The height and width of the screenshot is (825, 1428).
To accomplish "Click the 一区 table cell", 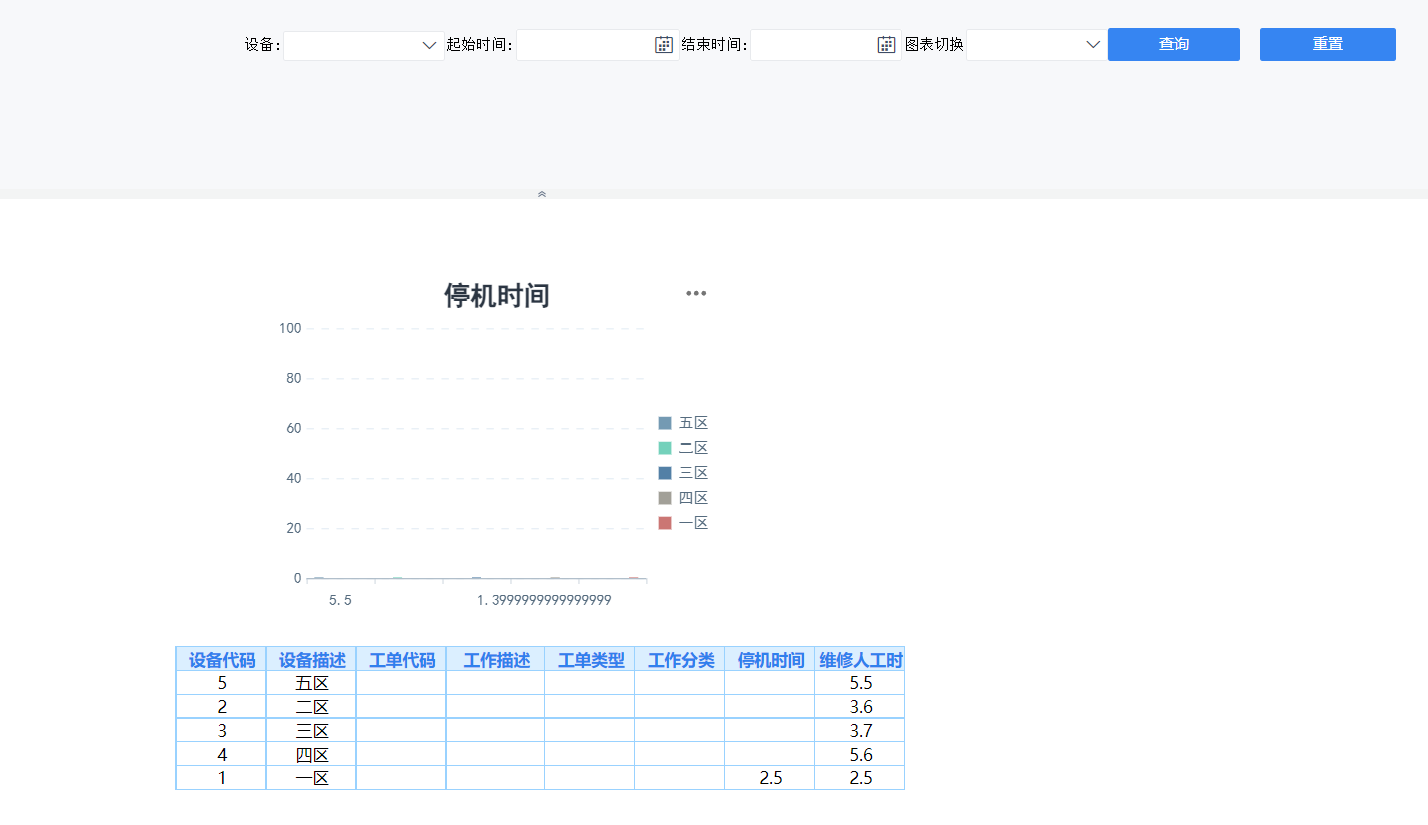I will (312, 778).
